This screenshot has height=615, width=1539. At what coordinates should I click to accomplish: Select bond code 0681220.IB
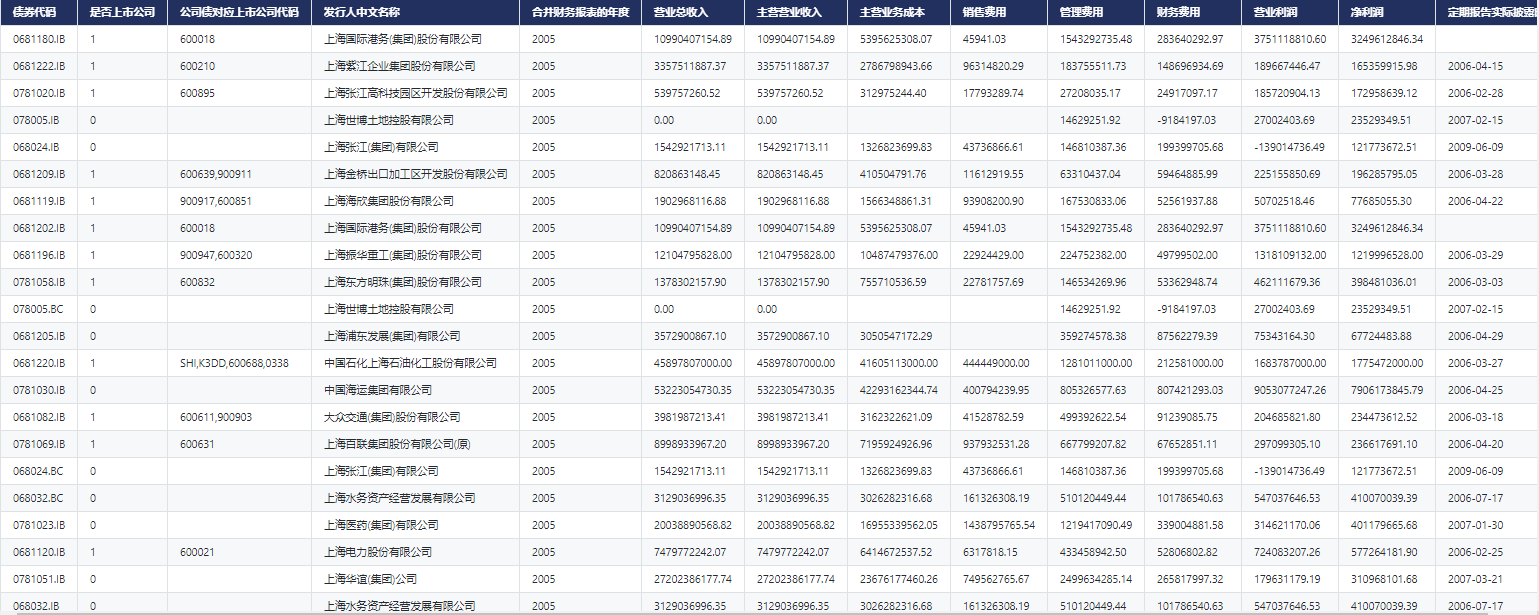click(39, 363)
